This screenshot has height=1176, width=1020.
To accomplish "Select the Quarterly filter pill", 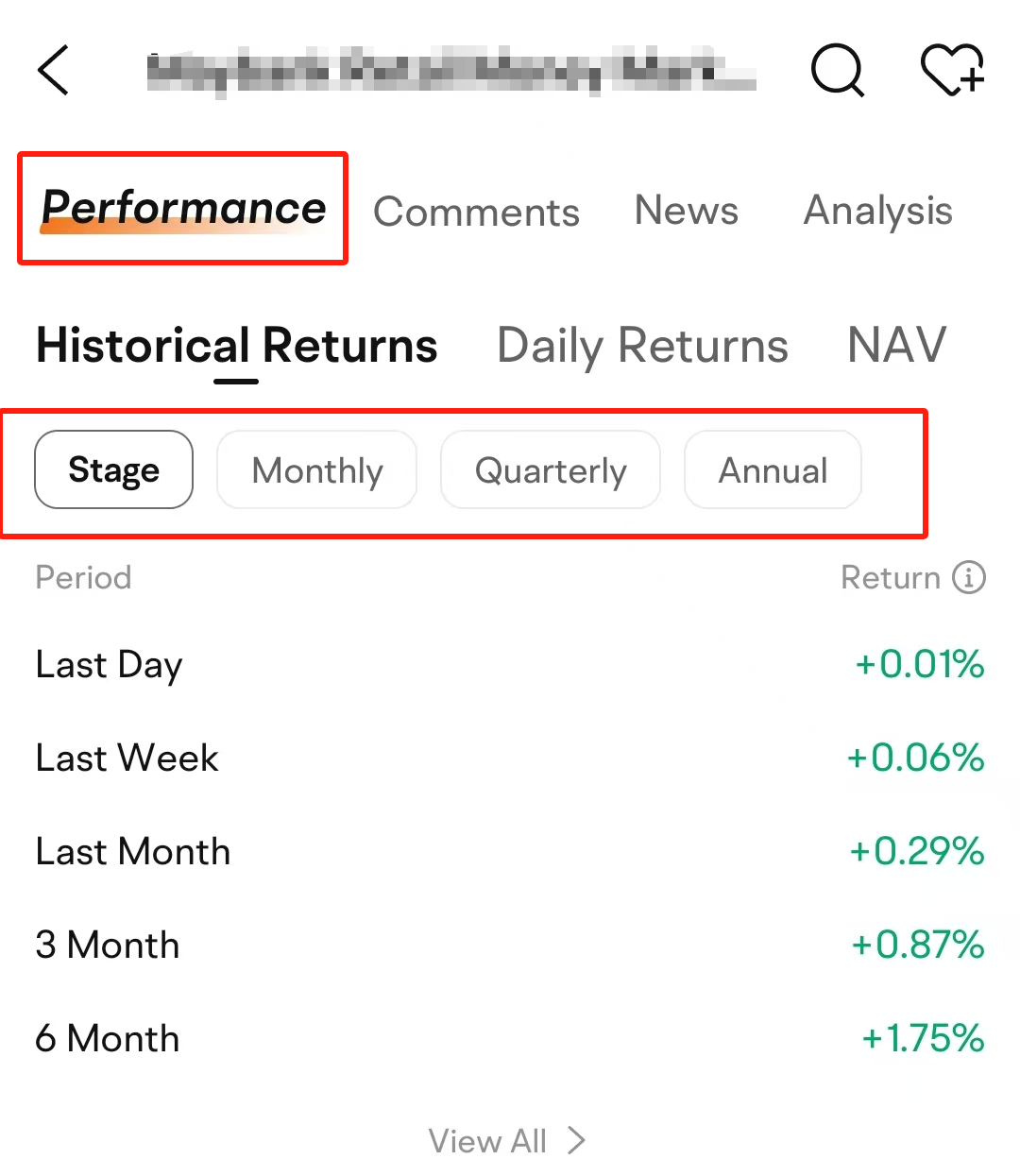I will [x=551, y=469].
